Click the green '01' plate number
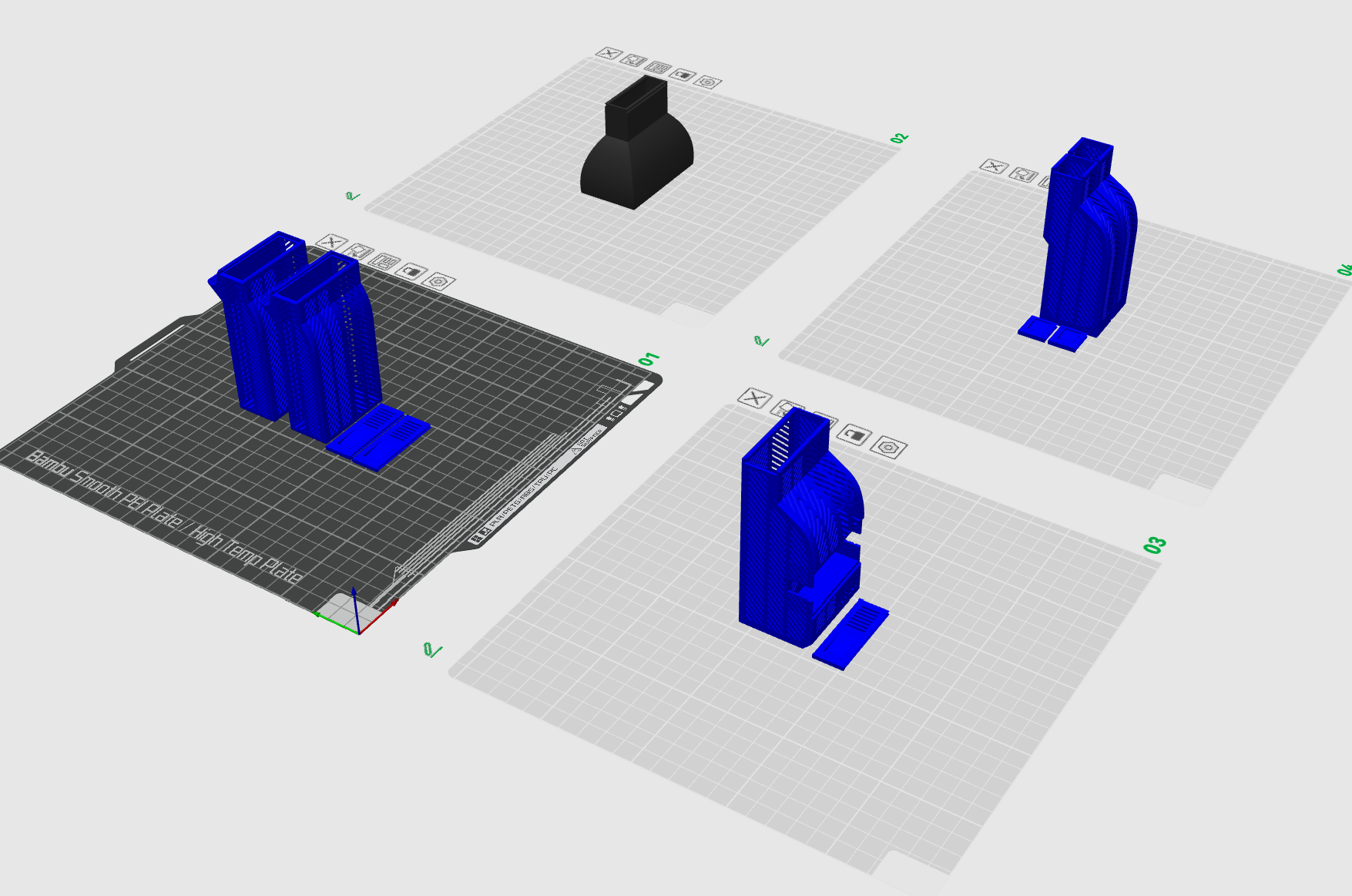The width and height of the screenshot is (1352, 896). [x=649, y=359]
